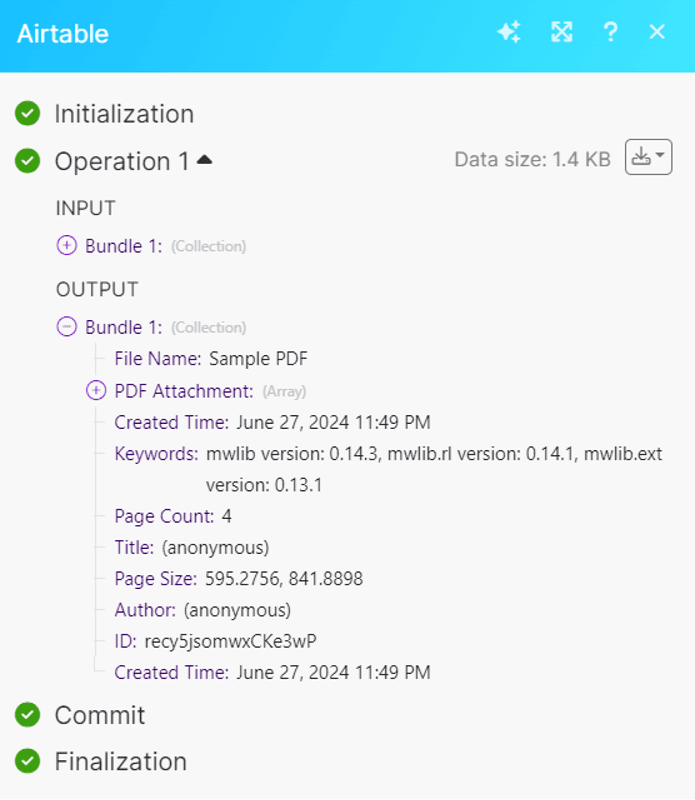Click the Commit green check icon
Image resolution: width=695 pixels, height=800 pixels.
pos(28,715)
